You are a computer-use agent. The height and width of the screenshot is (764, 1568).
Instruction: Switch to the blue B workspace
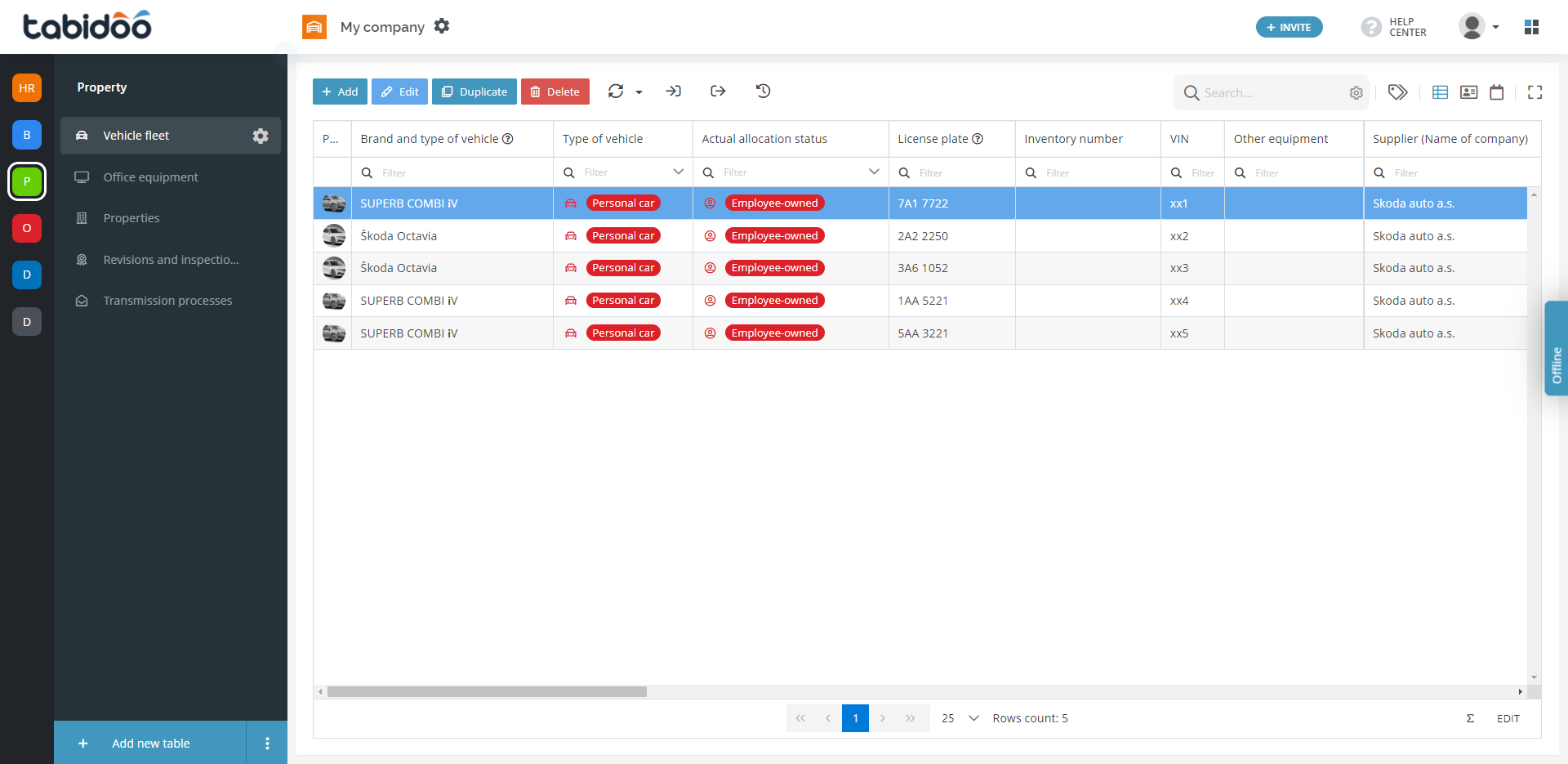coord(27,135)
